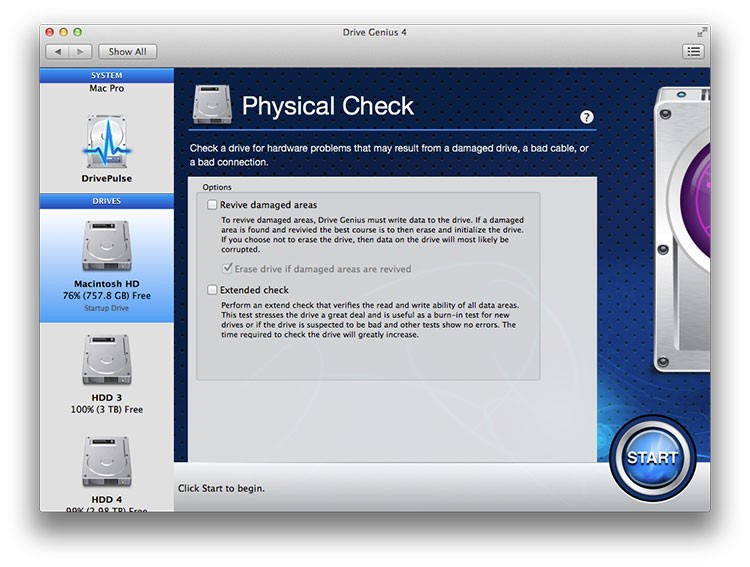Open the DrivePulse heartbeat drive icon
The width and height of the screenshot is (750, 567).
(x=107, y=142)
